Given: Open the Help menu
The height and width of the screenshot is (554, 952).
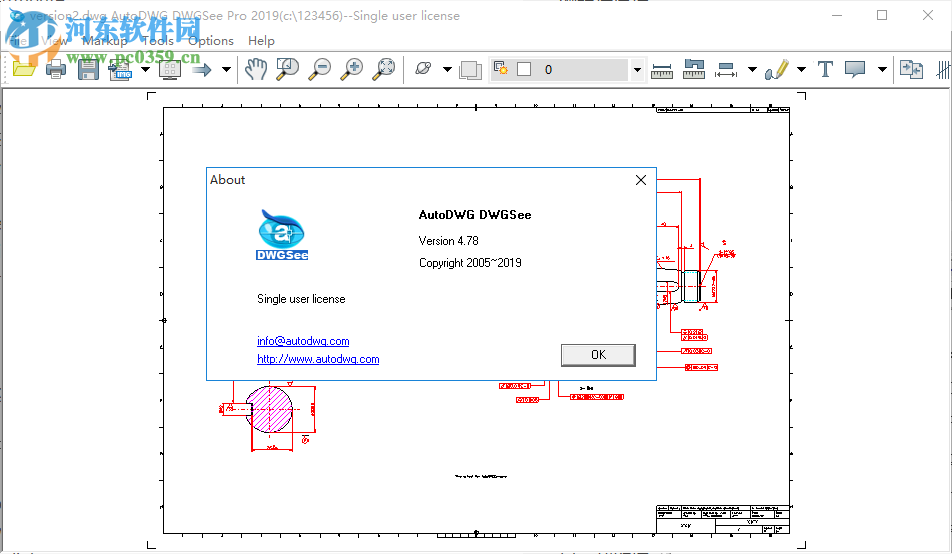Looking at the screenshot, I should click(x=261, y=41).
